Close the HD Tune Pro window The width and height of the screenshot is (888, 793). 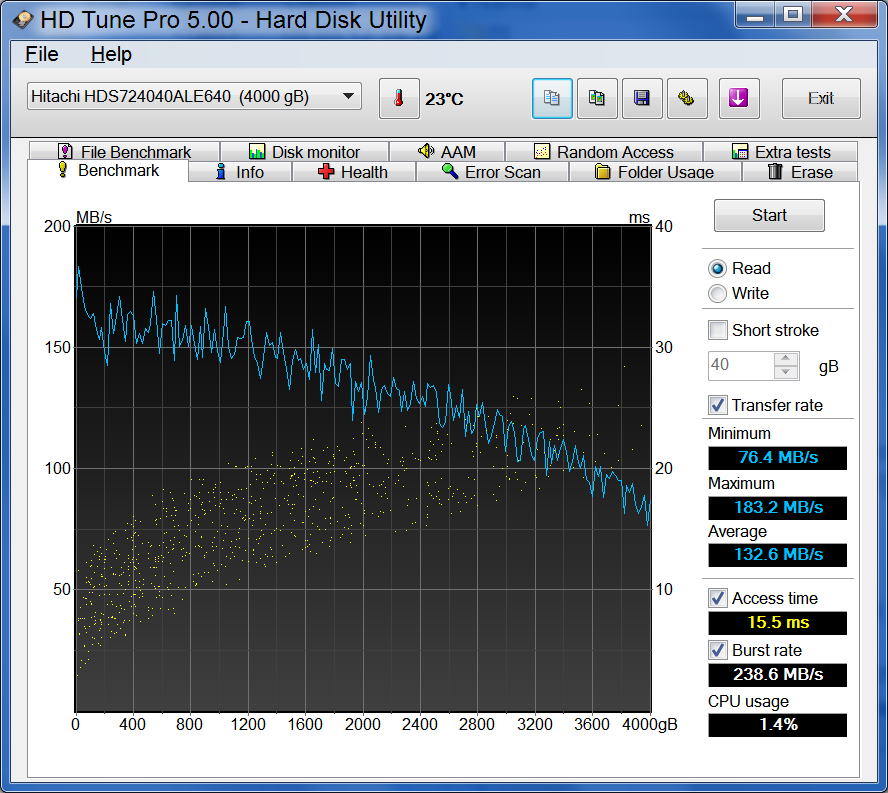click(844, 14)
